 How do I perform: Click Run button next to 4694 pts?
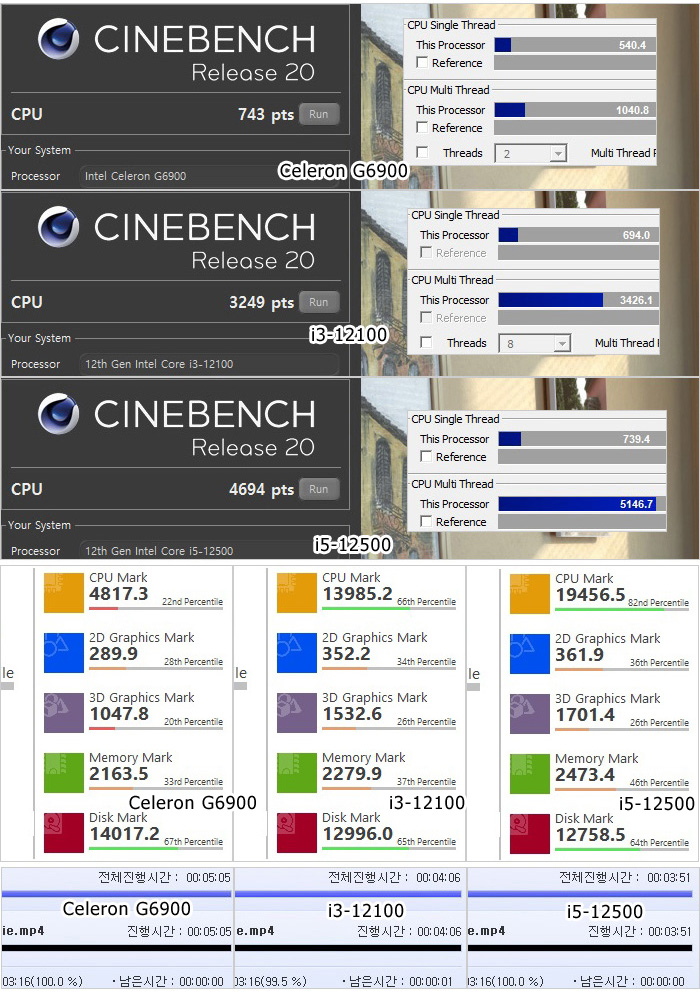click(x=319, y=489)
